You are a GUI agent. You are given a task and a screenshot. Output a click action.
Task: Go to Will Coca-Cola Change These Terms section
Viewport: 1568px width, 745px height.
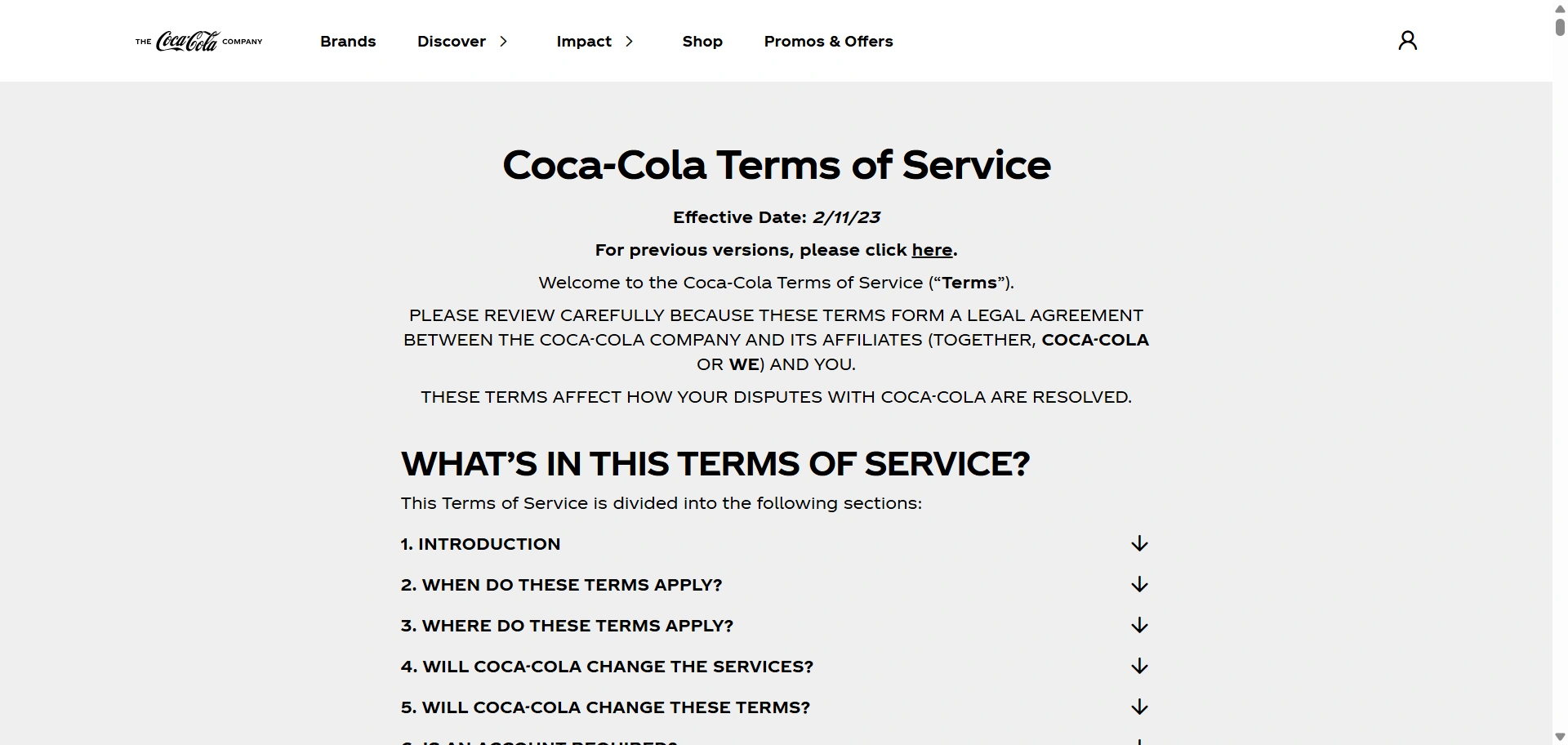[x=605, y=707]
